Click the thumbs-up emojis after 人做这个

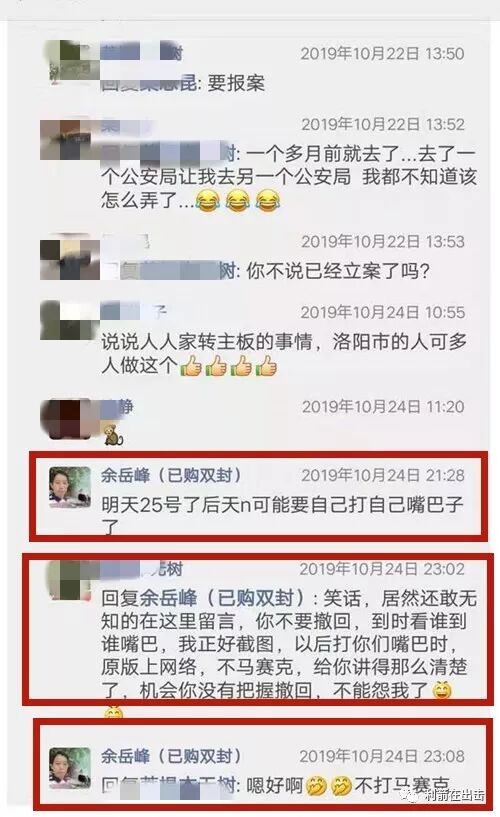point(229,366)
